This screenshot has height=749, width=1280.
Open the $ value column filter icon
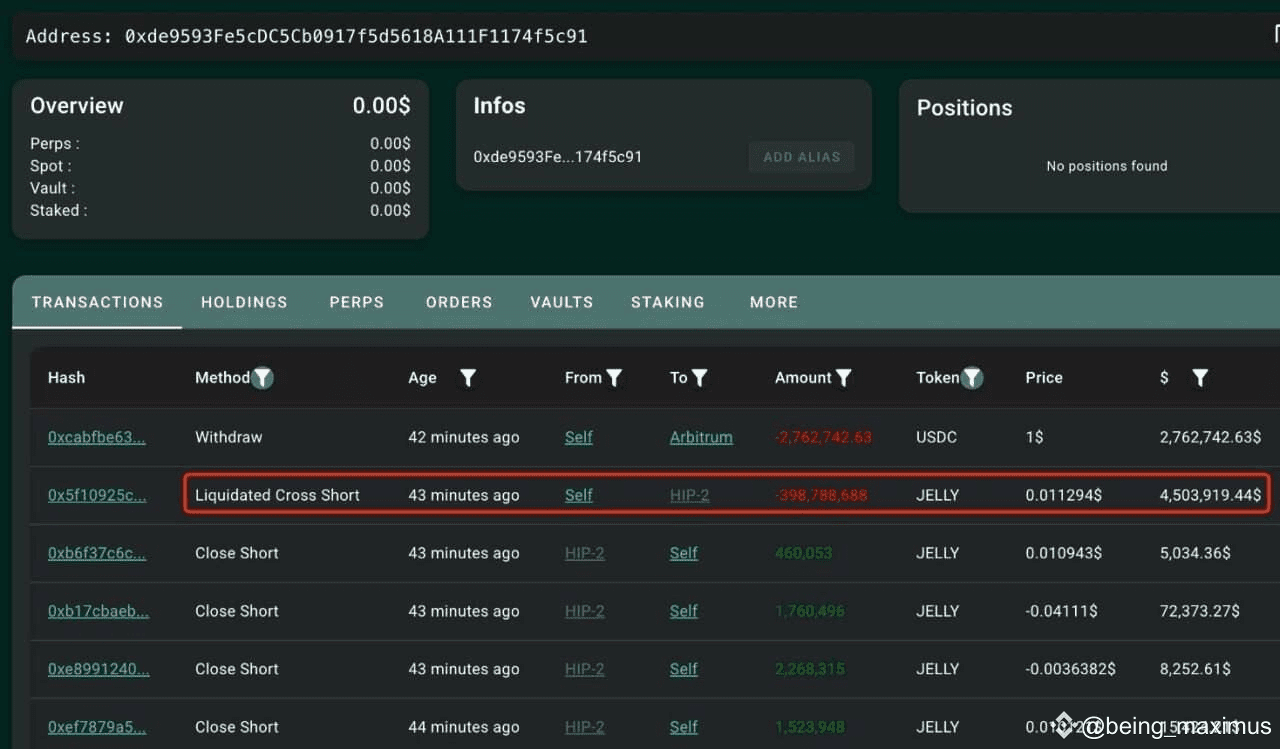[1200, 378]
